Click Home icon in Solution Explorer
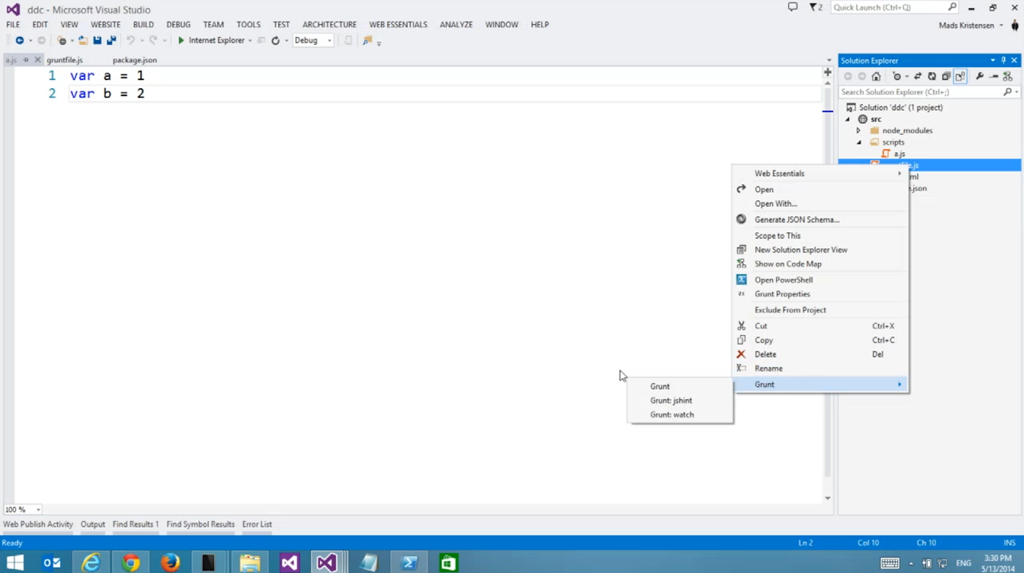Screen dimensions: 1024x573 click(x=876, y=76)
